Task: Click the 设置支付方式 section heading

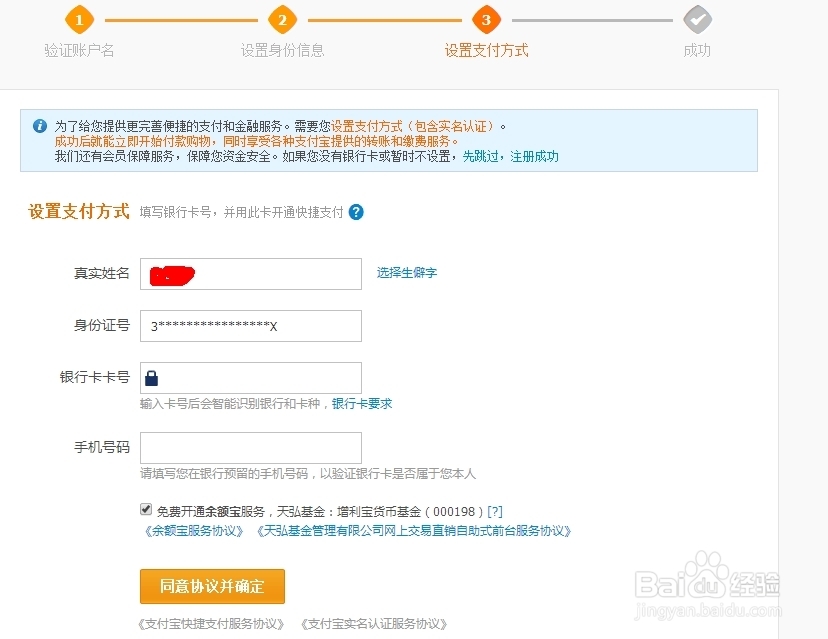Action: (x=79, y=211)
